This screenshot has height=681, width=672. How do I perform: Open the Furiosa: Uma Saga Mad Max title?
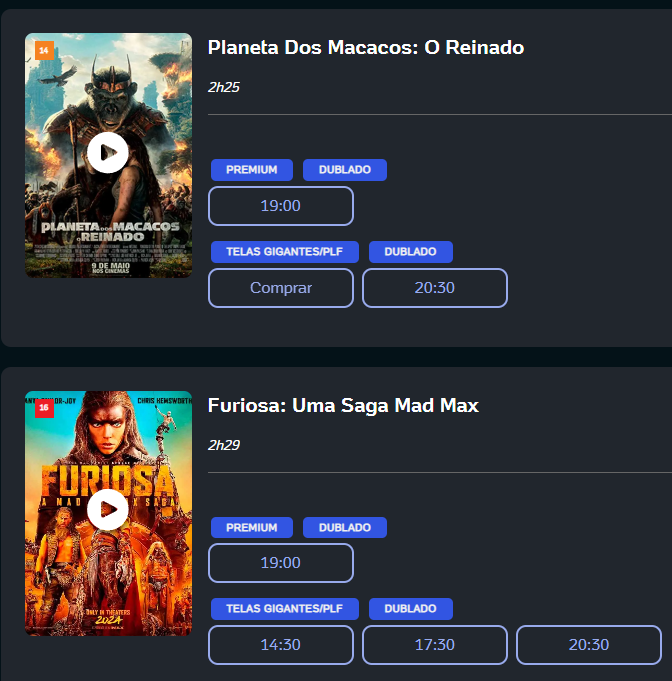[x=343, y=405]
